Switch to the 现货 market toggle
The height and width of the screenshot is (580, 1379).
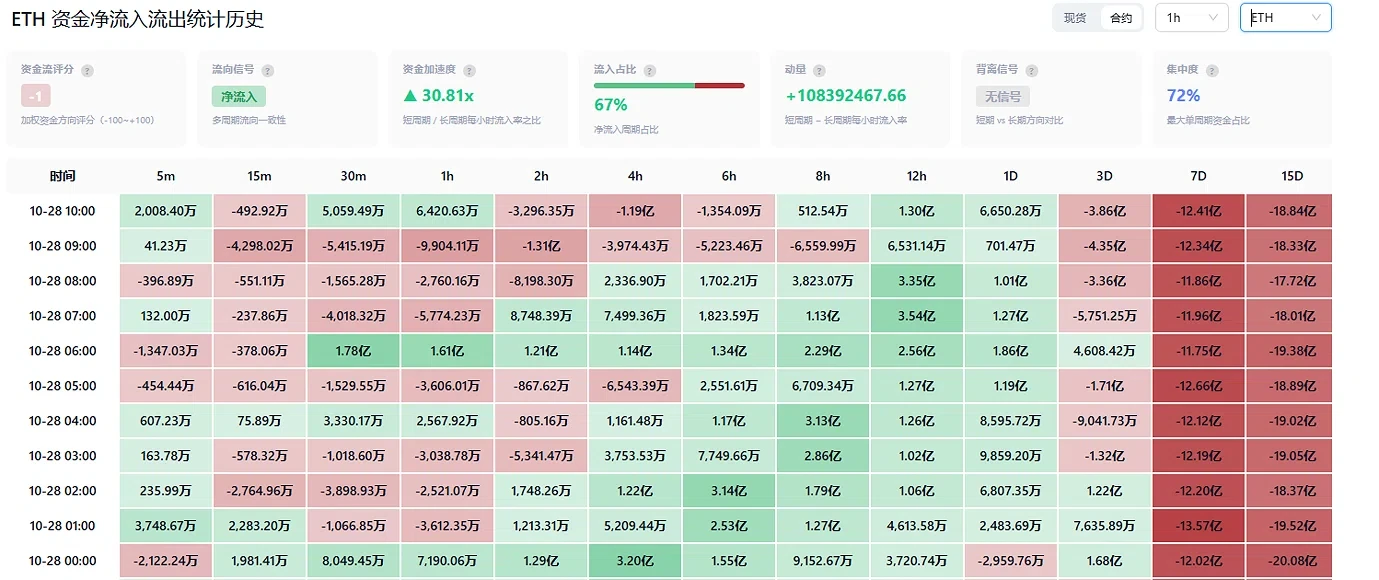coord(1075,18)
